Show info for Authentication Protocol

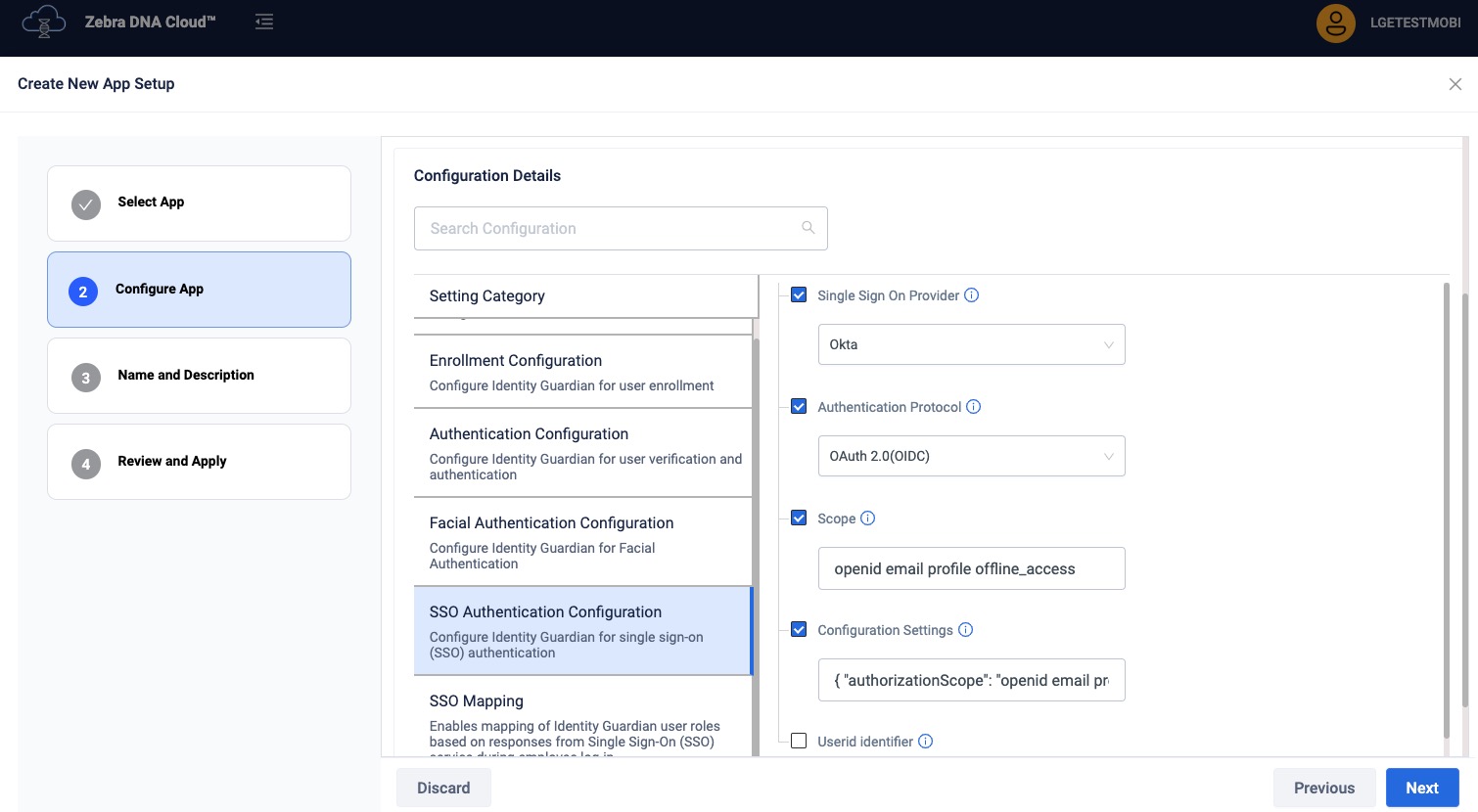coord(973,407)
